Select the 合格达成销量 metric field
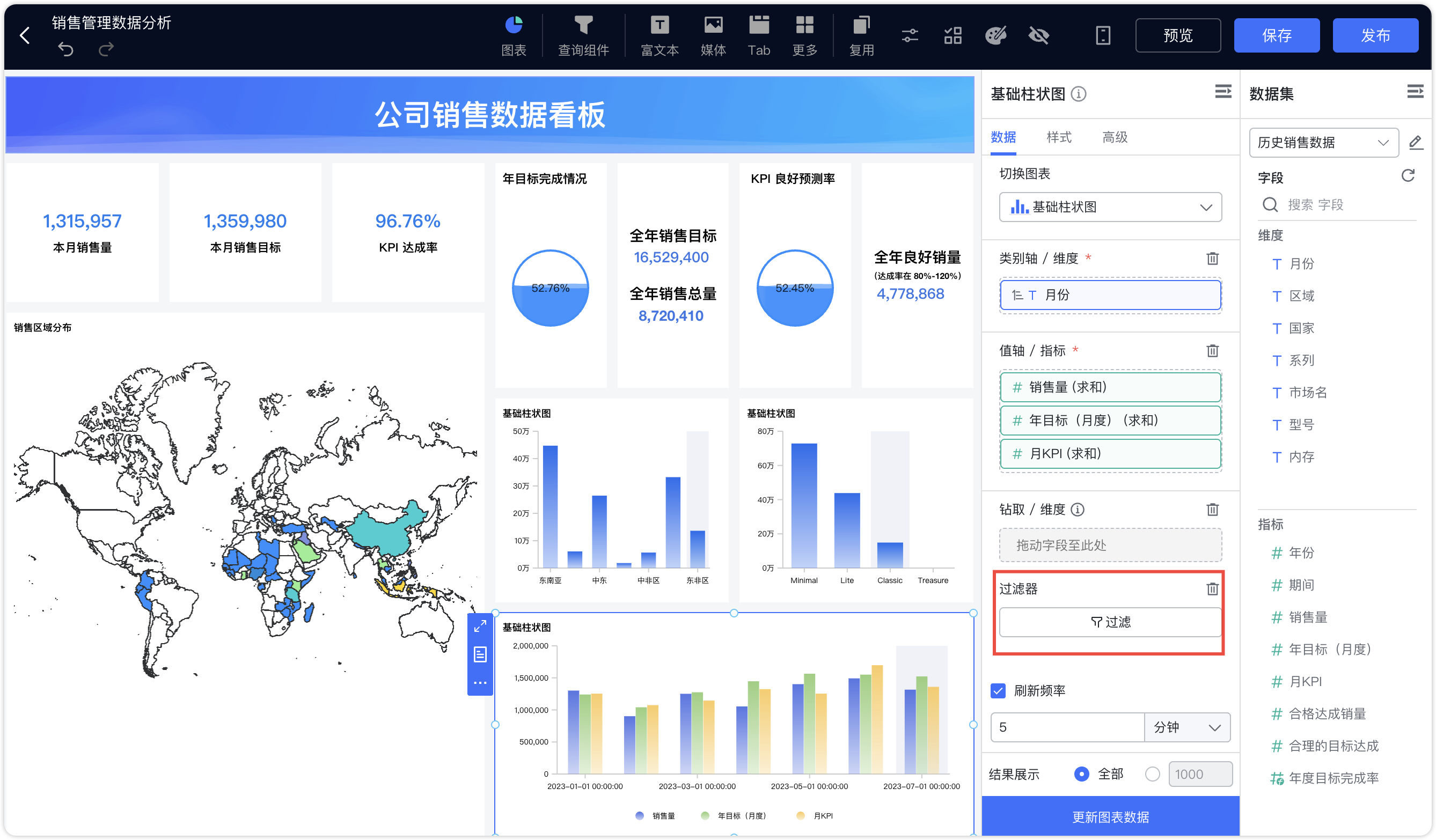The image size is (1436, 840). tap(1326, 713)
